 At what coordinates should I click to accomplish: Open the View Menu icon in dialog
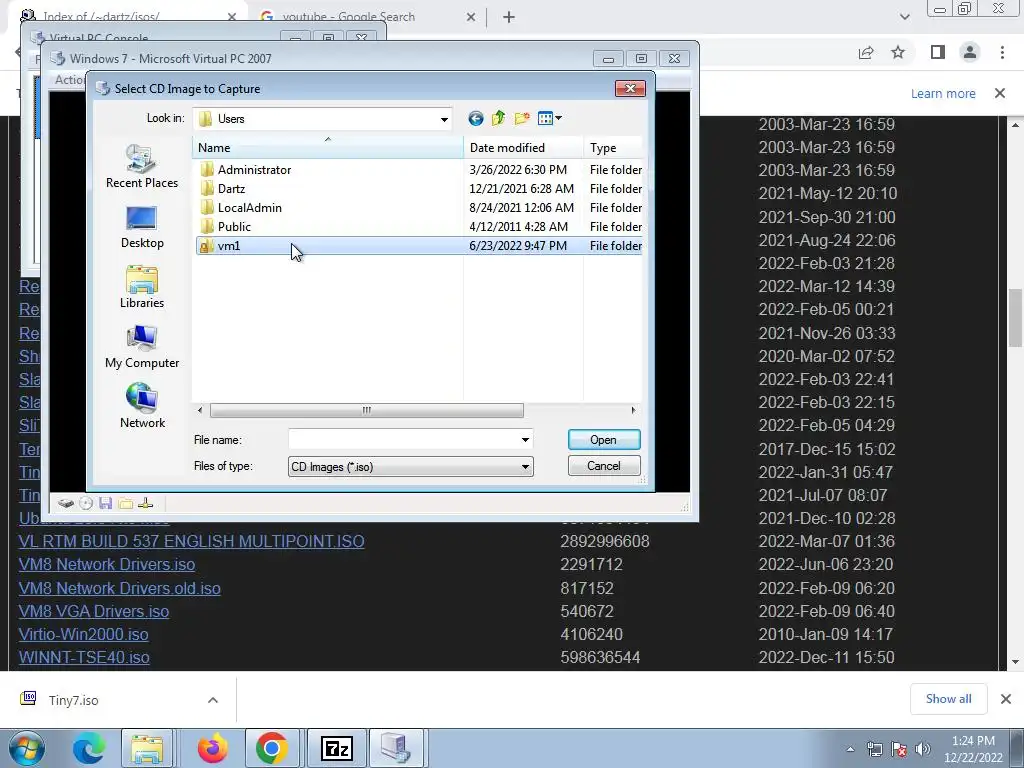click(549, 118)
